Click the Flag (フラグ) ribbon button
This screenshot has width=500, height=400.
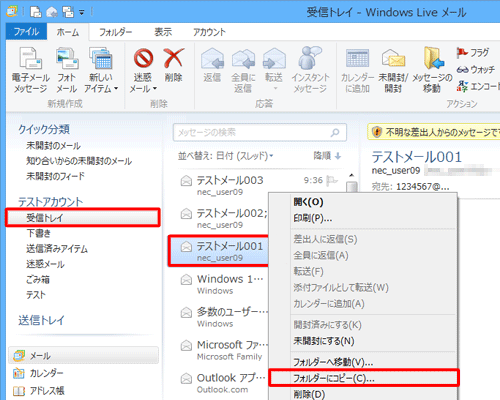(473, 53)
